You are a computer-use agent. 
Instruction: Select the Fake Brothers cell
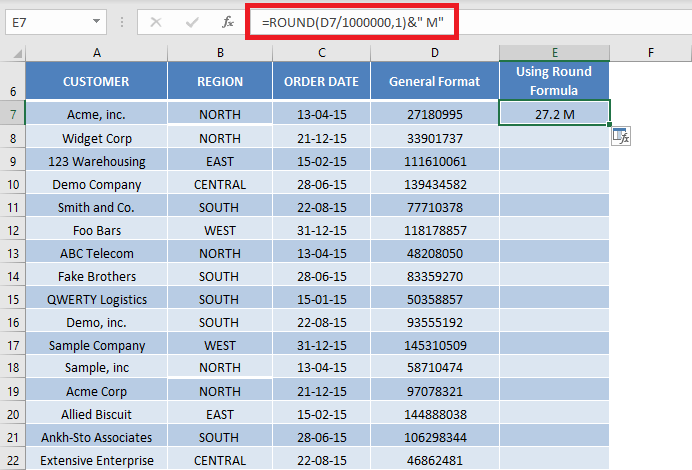(x=96, y=276)
